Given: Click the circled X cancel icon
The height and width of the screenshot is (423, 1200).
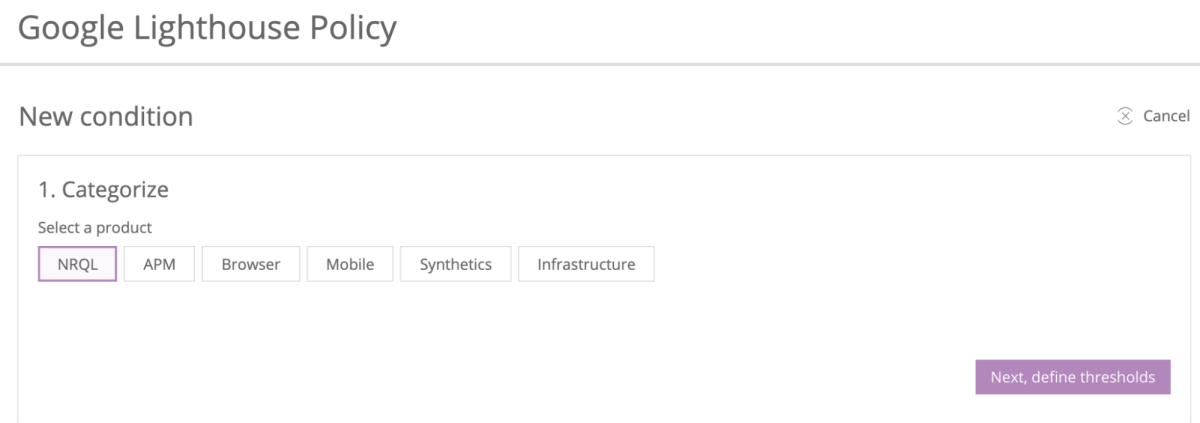Looking at the screenshot, I should pyautogui.click(x=1125, y=116).
